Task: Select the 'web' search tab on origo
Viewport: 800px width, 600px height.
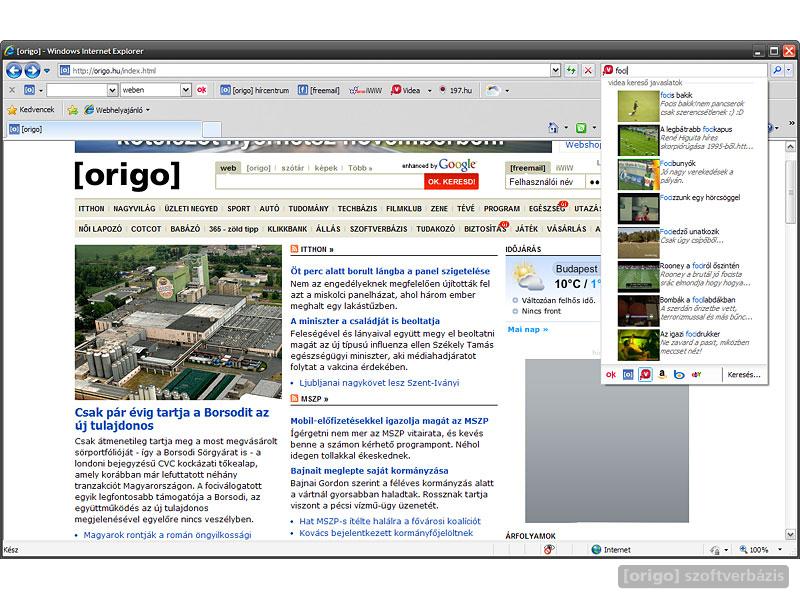Action: pyautogui.click(x=228, y=168)
